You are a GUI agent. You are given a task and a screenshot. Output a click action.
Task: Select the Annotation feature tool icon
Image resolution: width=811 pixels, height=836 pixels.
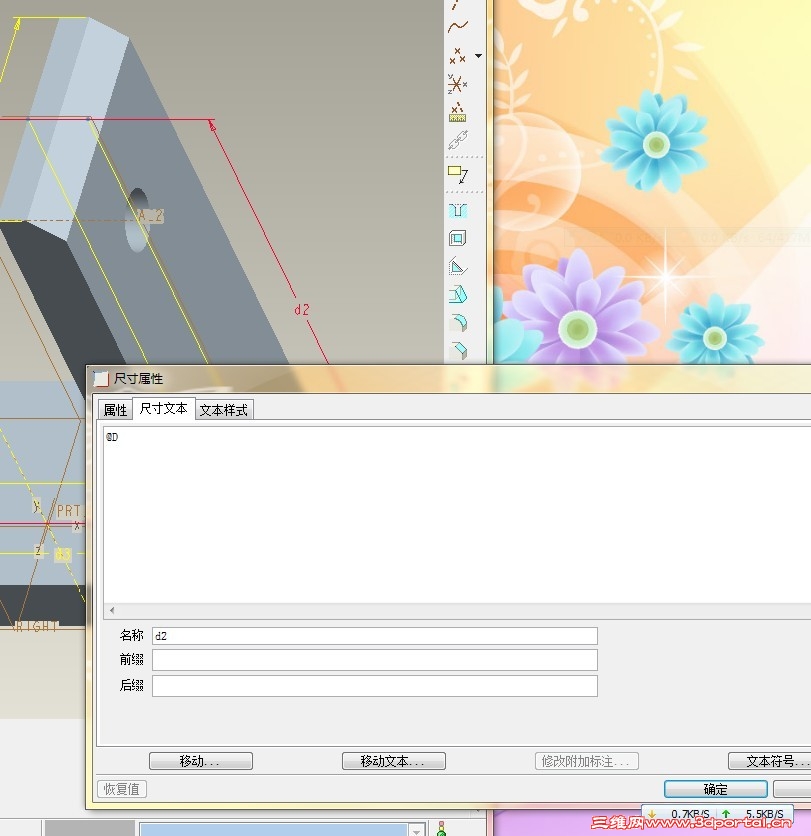(458, 174)
